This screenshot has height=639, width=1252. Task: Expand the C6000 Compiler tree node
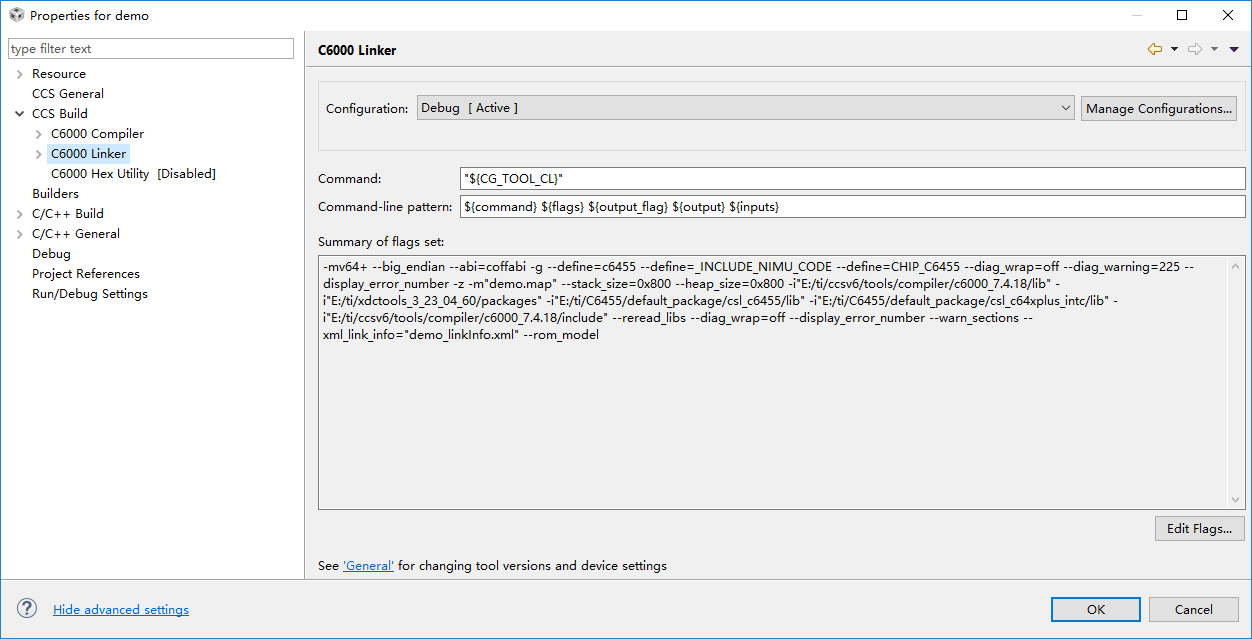point(39,134)
